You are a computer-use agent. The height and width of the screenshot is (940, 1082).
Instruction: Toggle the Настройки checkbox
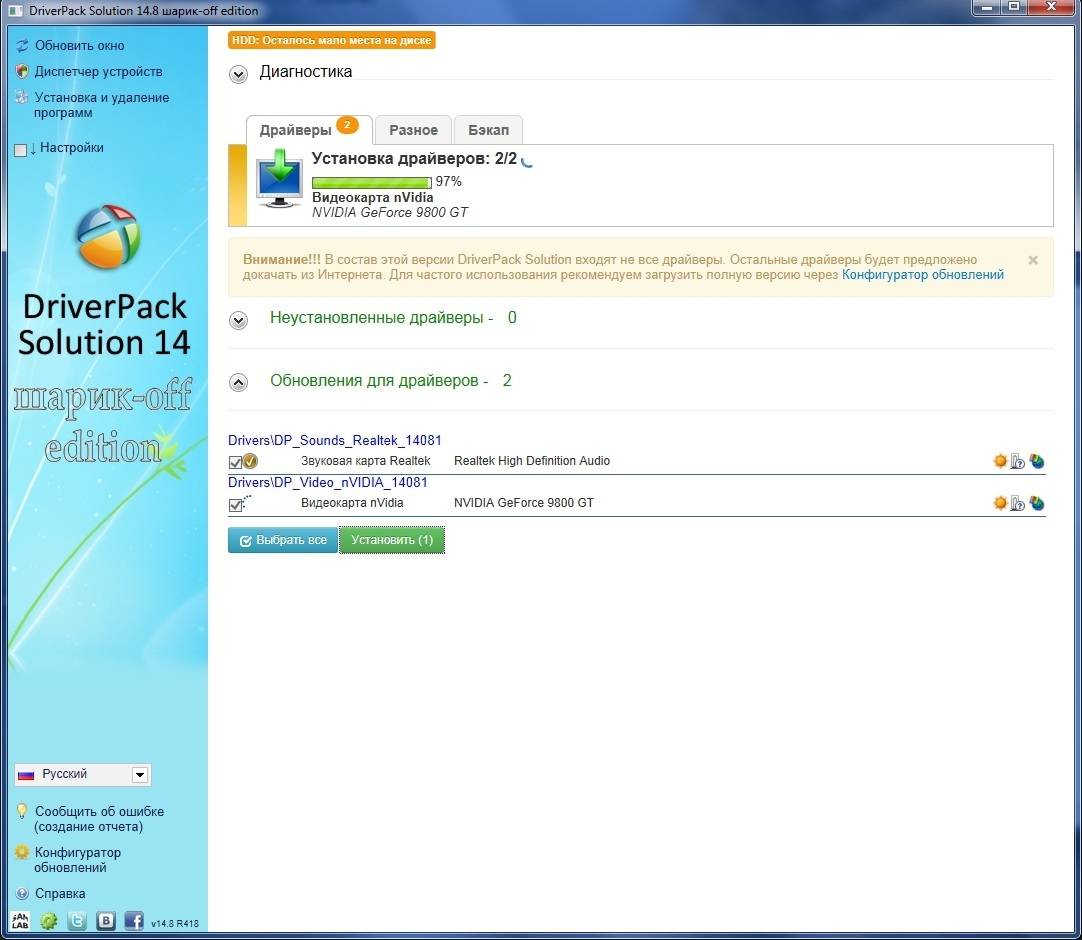21,150
